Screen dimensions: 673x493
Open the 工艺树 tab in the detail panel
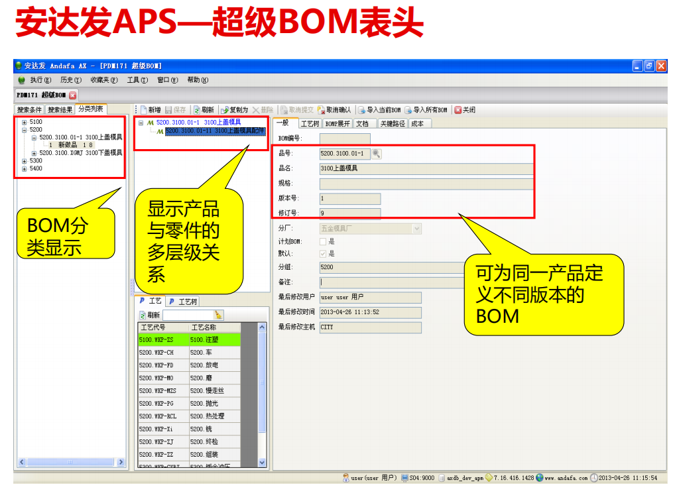[309, 124]
